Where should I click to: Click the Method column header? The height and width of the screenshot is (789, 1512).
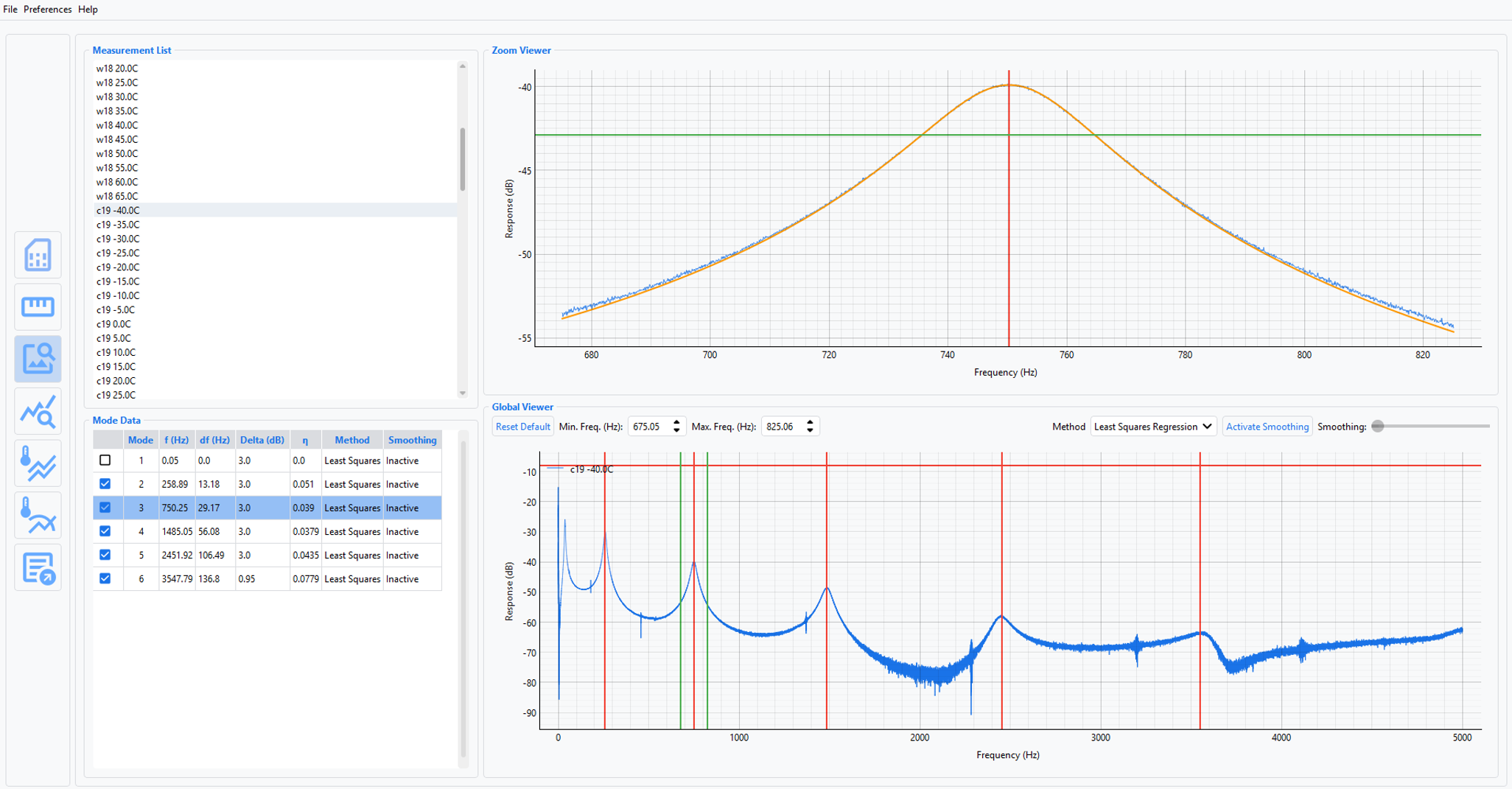point(352,440)
